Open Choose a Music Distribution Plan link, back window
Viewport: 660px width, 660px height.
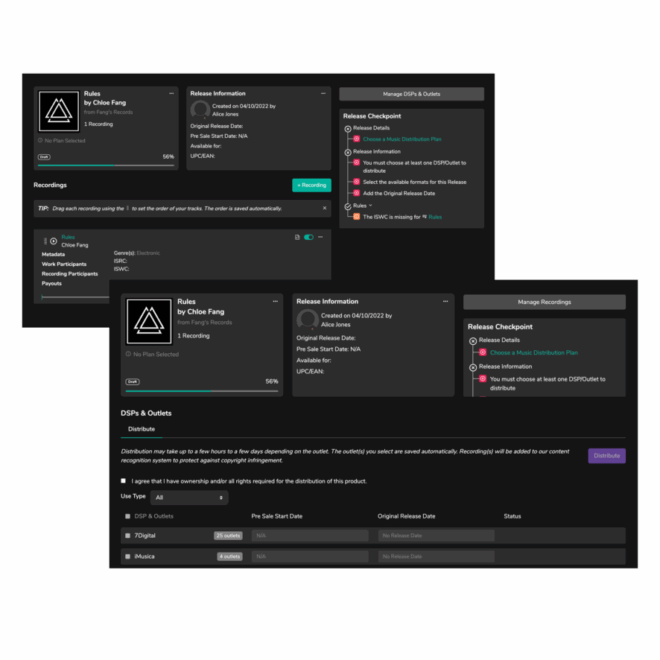click(x=402, y=139)
